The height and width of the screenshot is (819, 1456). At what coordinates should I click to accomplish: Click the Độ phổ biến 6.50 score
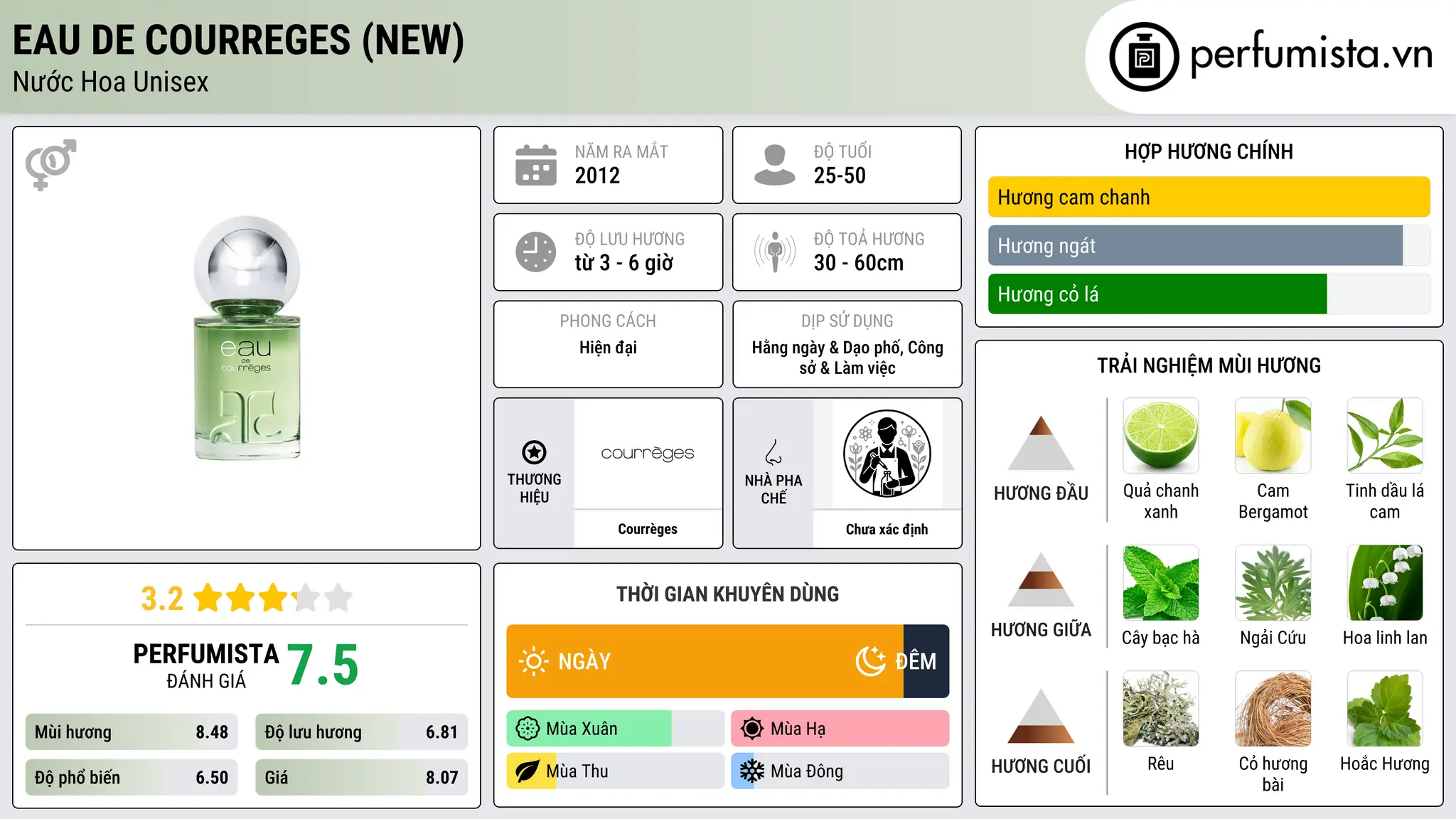click(x=132, y=778)
